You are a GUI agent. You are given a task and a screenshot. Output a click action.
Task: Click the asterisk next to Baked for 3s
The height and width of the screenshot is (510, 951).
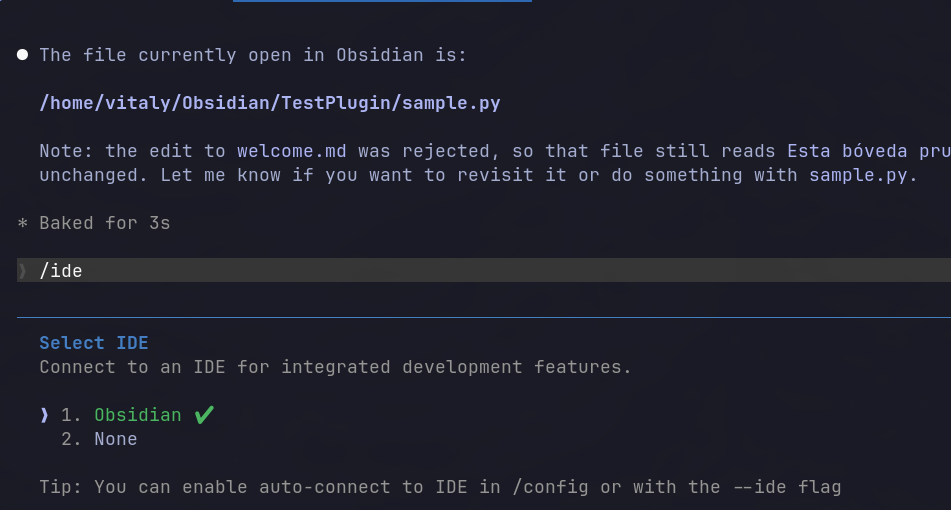click(x=22, y=223)
